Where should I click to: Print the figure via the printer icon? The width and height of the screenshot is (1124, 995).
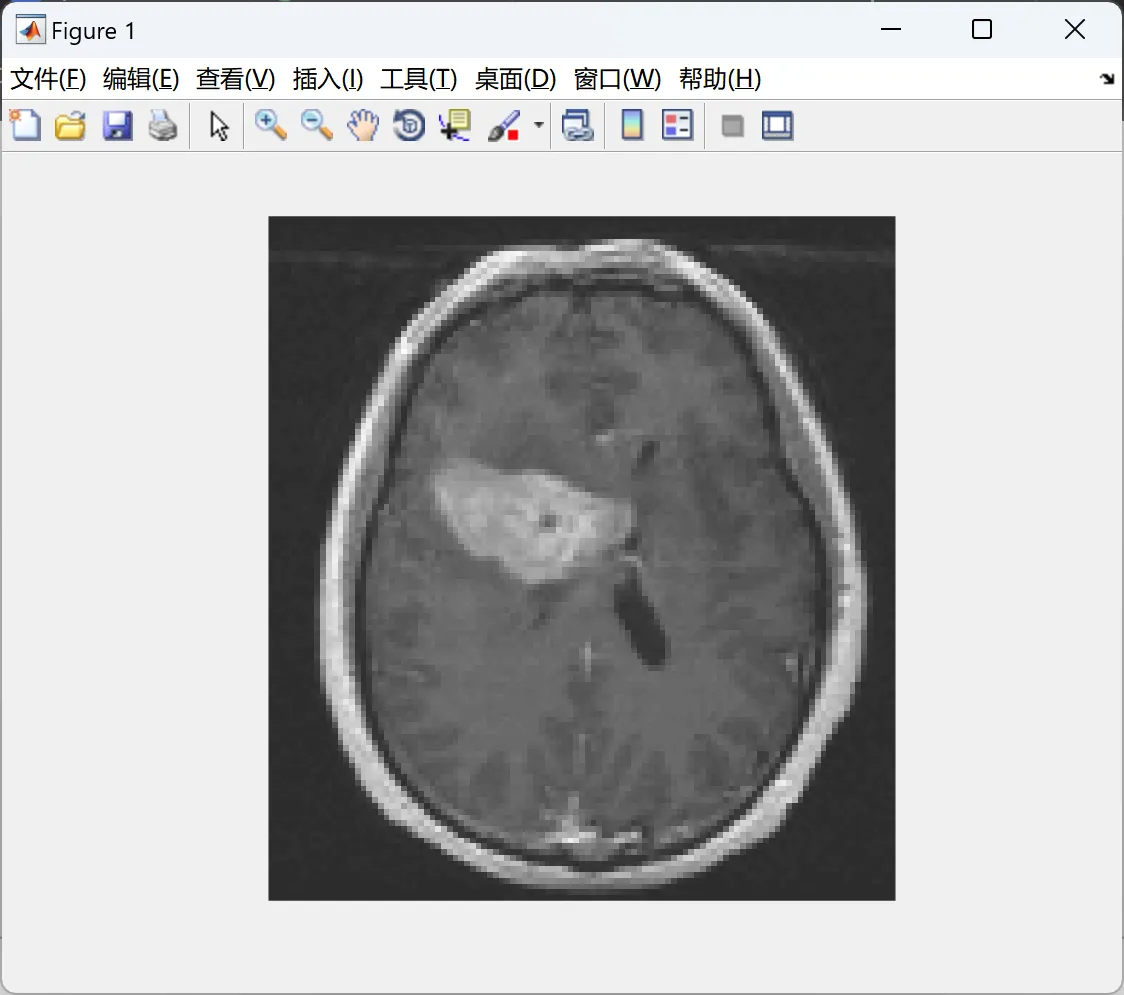(163, 125)
